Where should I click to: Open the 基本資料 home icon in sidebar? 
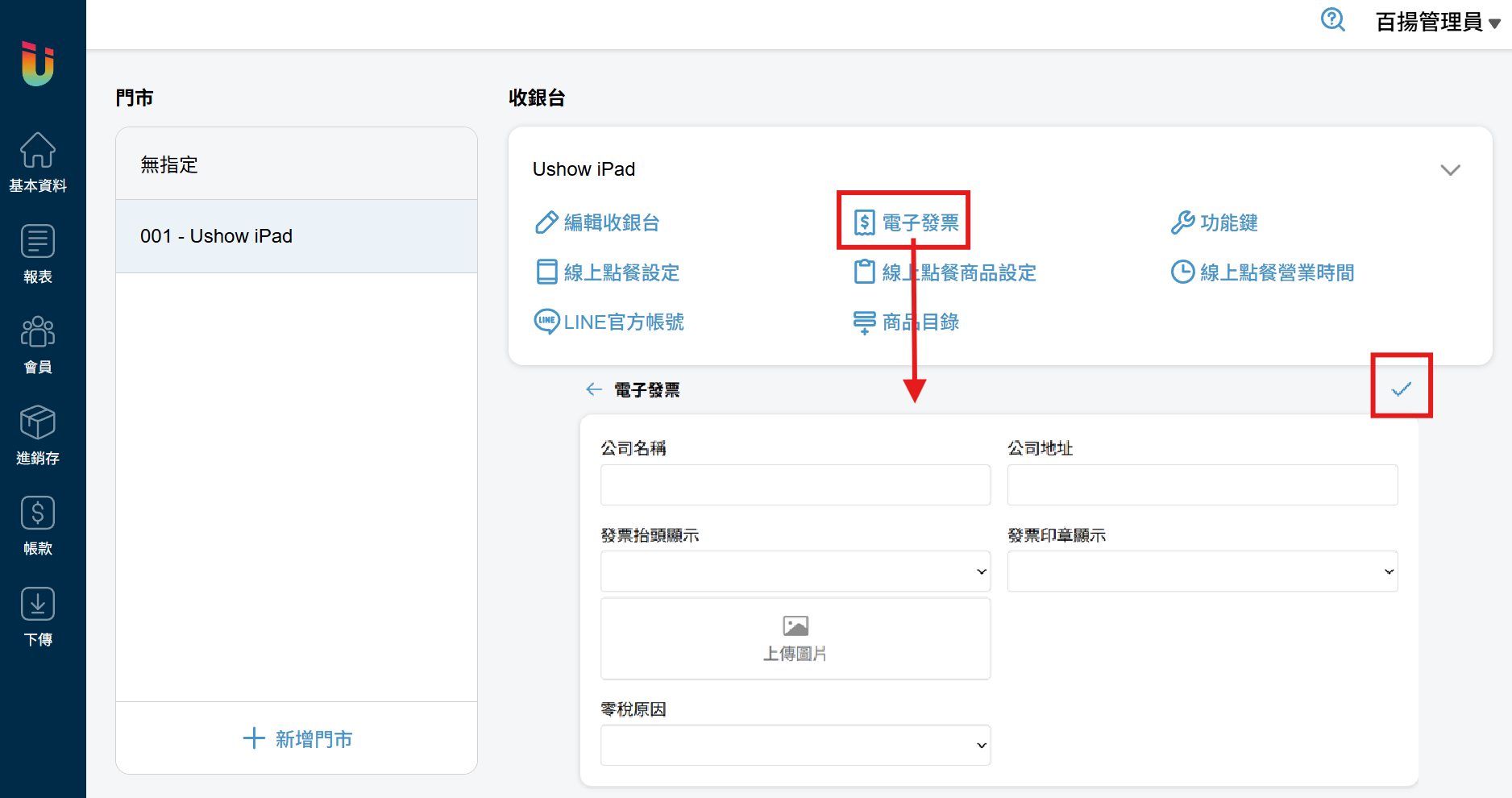(38, 162)
